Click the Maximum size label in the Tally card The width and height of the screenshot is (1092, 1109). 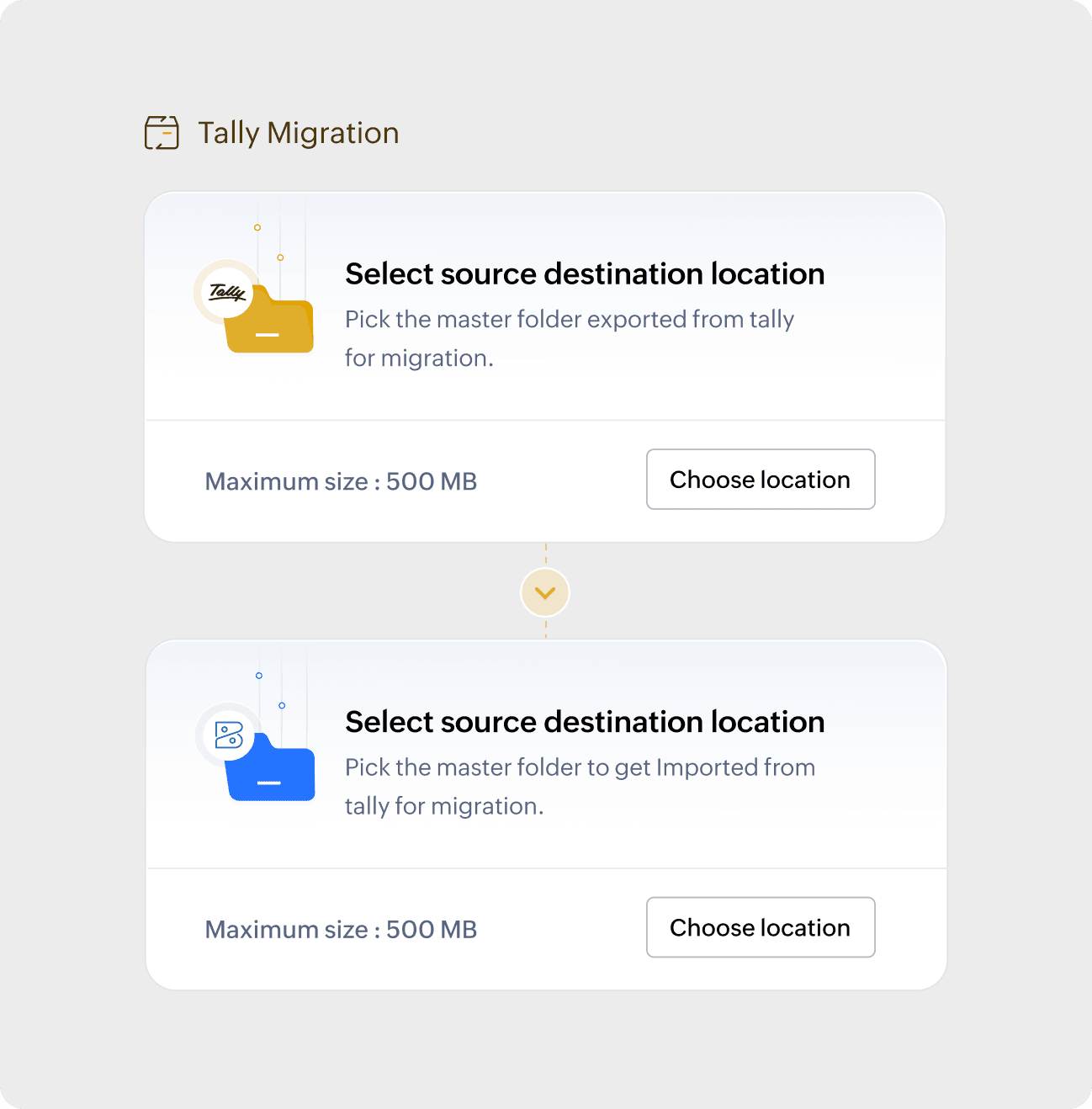point(341,481)
